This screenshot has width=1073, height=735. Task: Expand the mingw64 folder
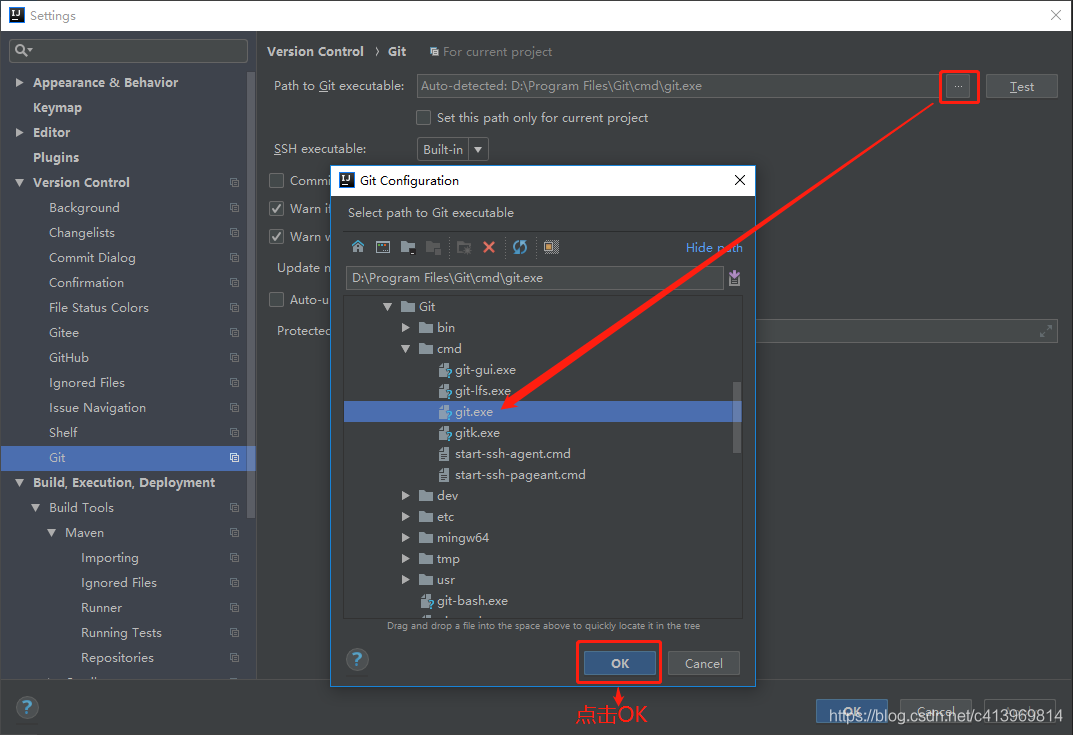pyautogui.click(x=406, y=538)
